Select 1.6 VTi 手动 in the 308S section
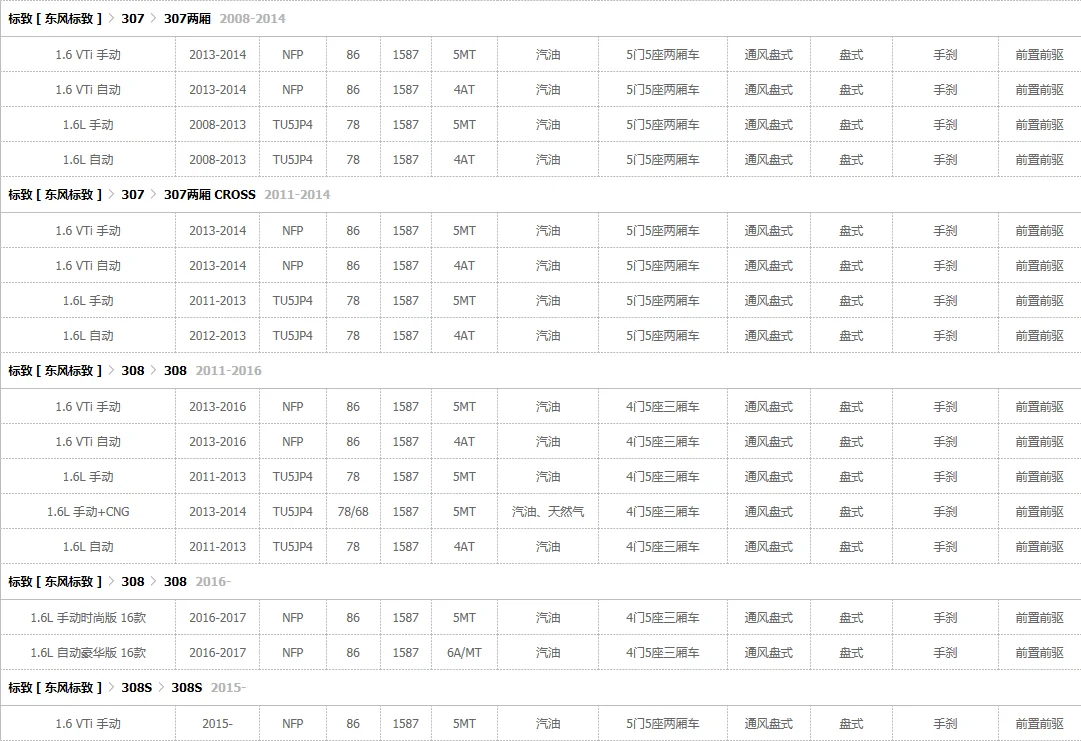 point(88,723)
